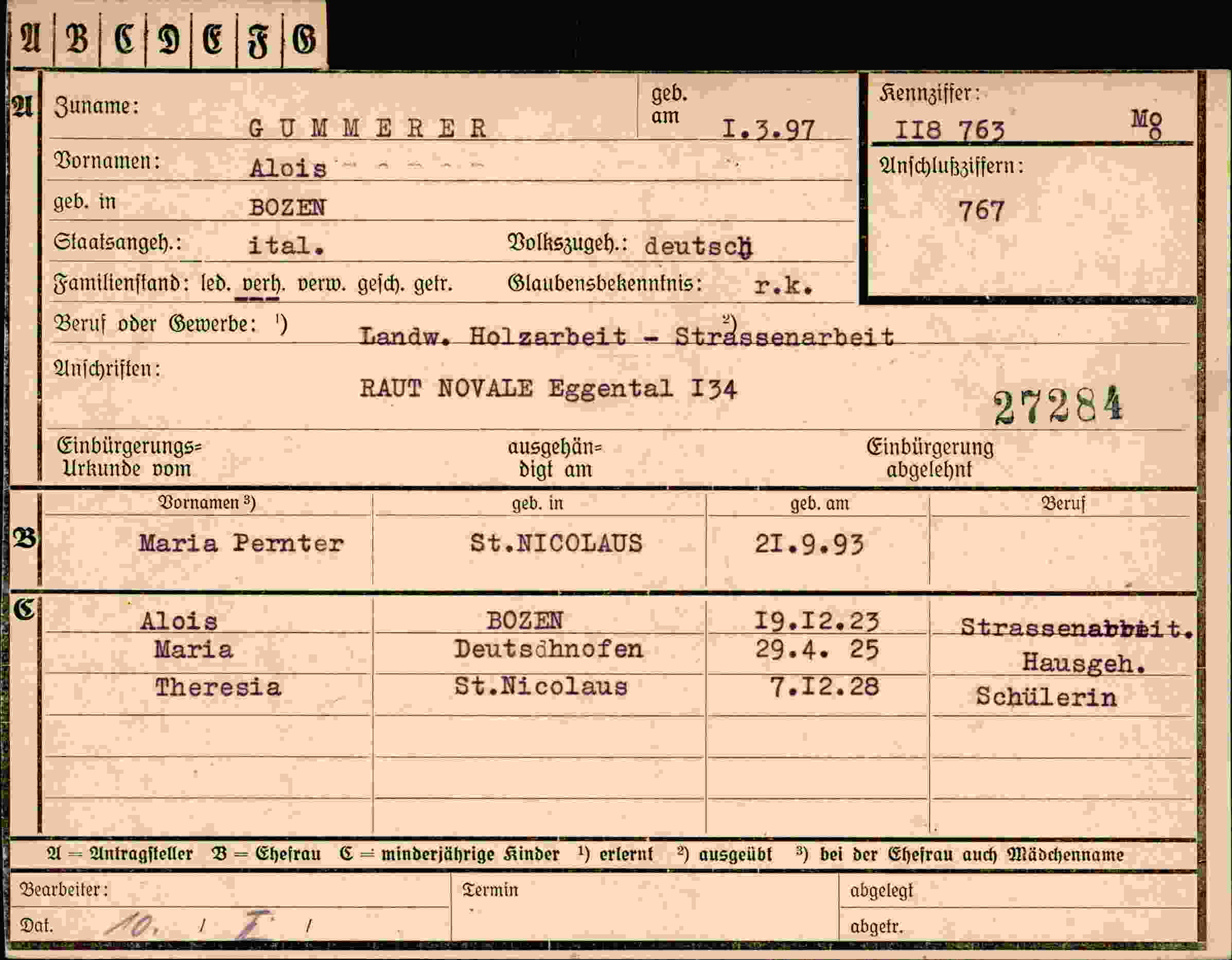The height and width of the screenshot is (960, 1232).
Task: Select the wife's birth date '21.9.93'
Action: pos(809,544)
